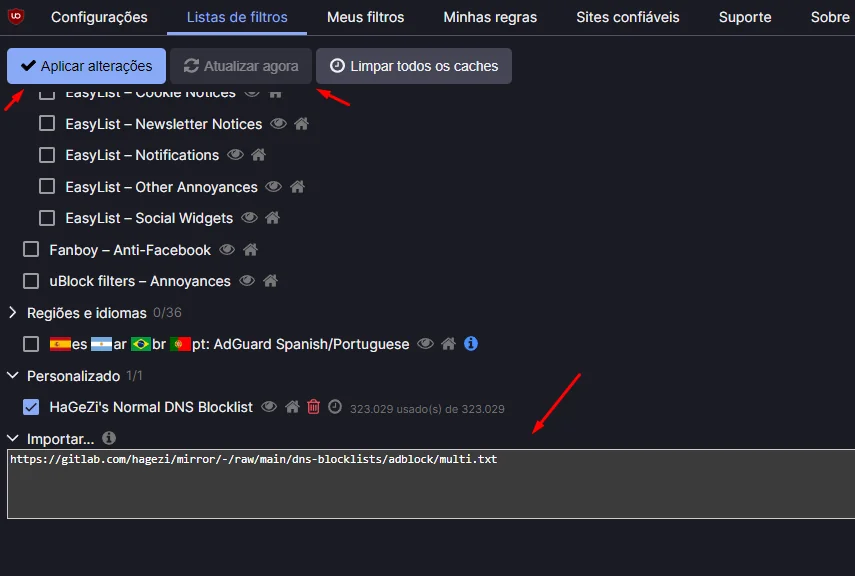Screen dimensions: 855x576
Task: Collapse the Personalizado section
Action: tap(12, 375)
